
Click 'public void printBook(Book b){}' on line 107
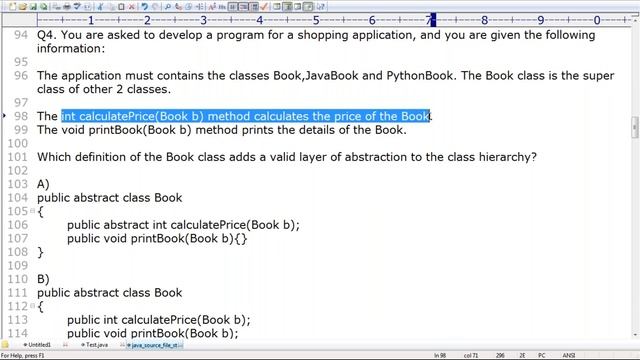157,238
